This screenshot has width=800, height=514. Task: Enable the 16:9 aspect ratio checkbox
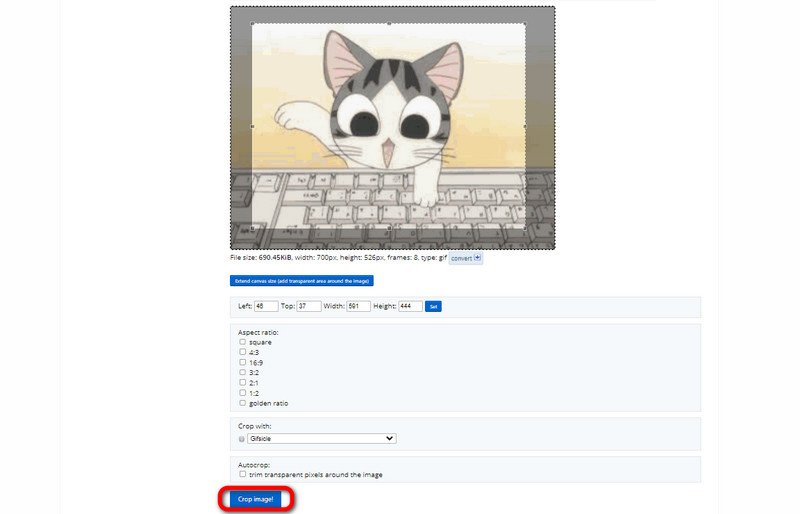pyautogui.click(x=242, y=362)
